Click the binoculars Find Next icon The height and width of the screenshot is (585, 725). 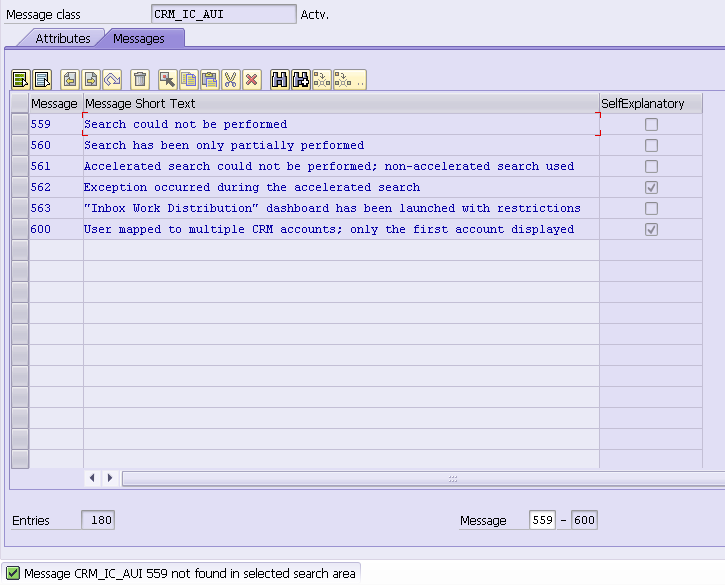[301, 80]
